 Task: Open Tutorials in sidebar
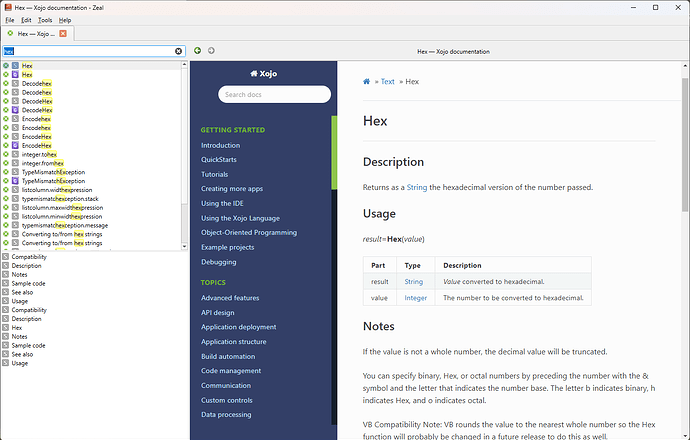click(214, 174)
